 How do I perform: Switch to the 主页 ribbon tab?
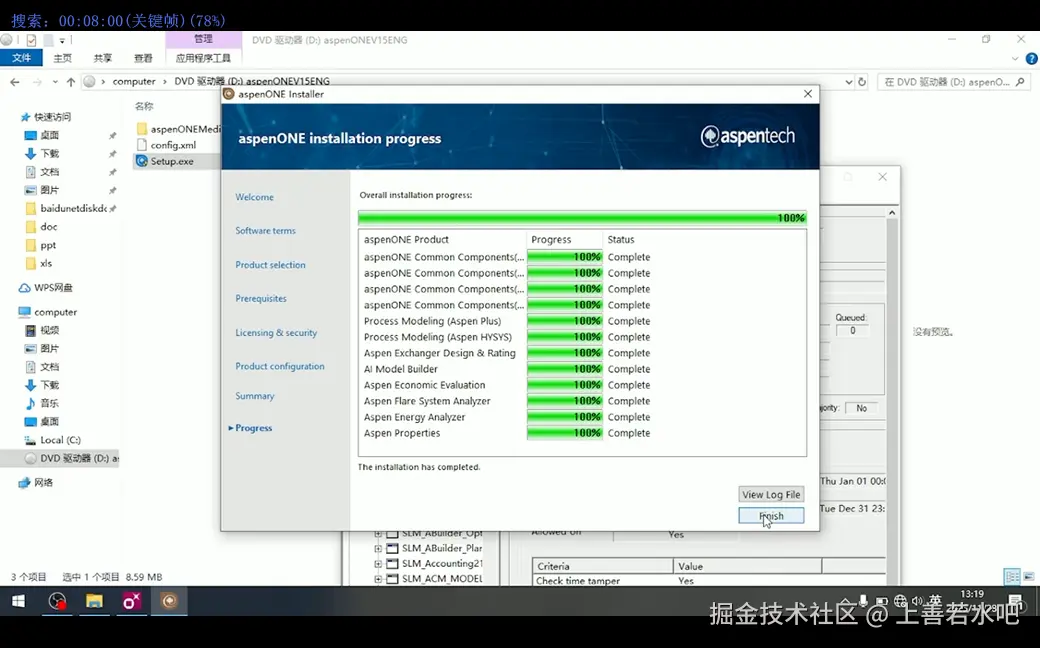pyautogui.click(x=62, y=58)
